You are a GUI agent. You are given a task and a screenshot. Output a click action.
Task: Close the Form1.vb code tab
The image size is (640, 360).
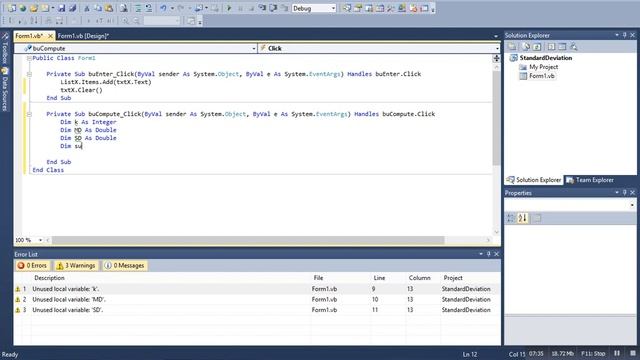pos(50,36)
